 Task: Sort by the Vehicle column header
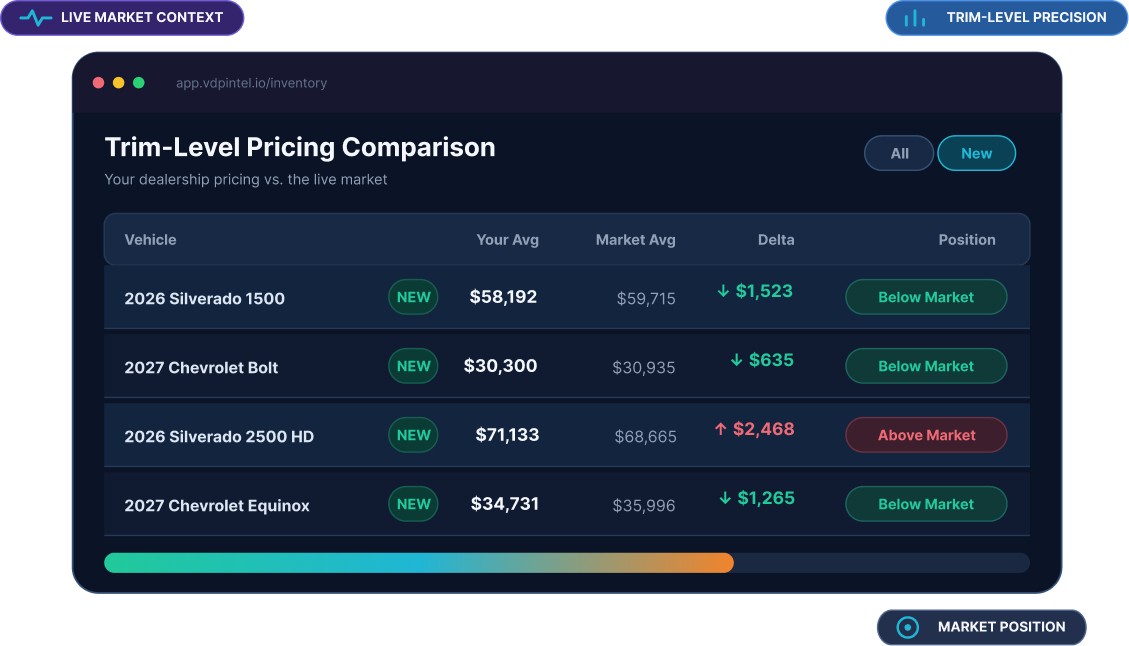coord(150,240)
